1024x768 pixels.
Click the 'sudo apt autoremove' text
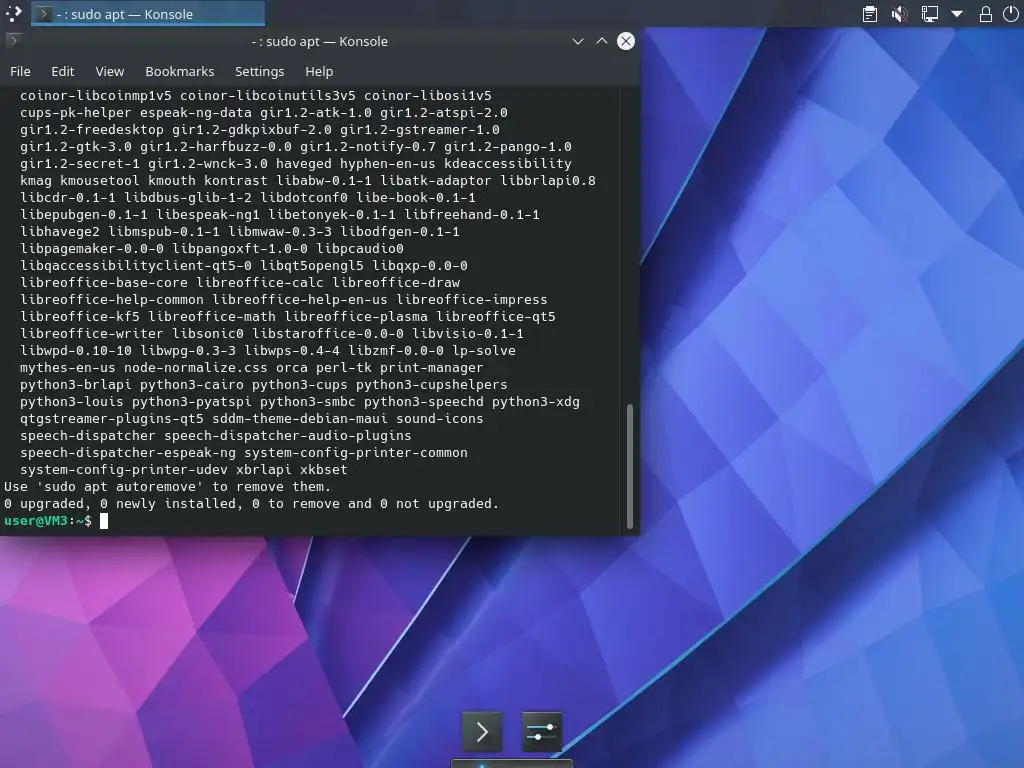120,487
